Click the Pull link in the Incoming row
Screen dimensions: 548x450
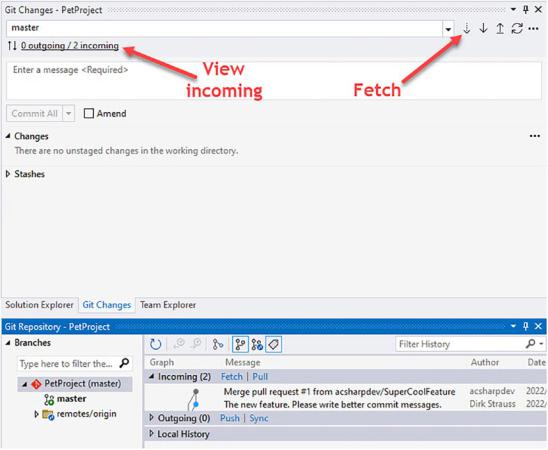[260, 377]
